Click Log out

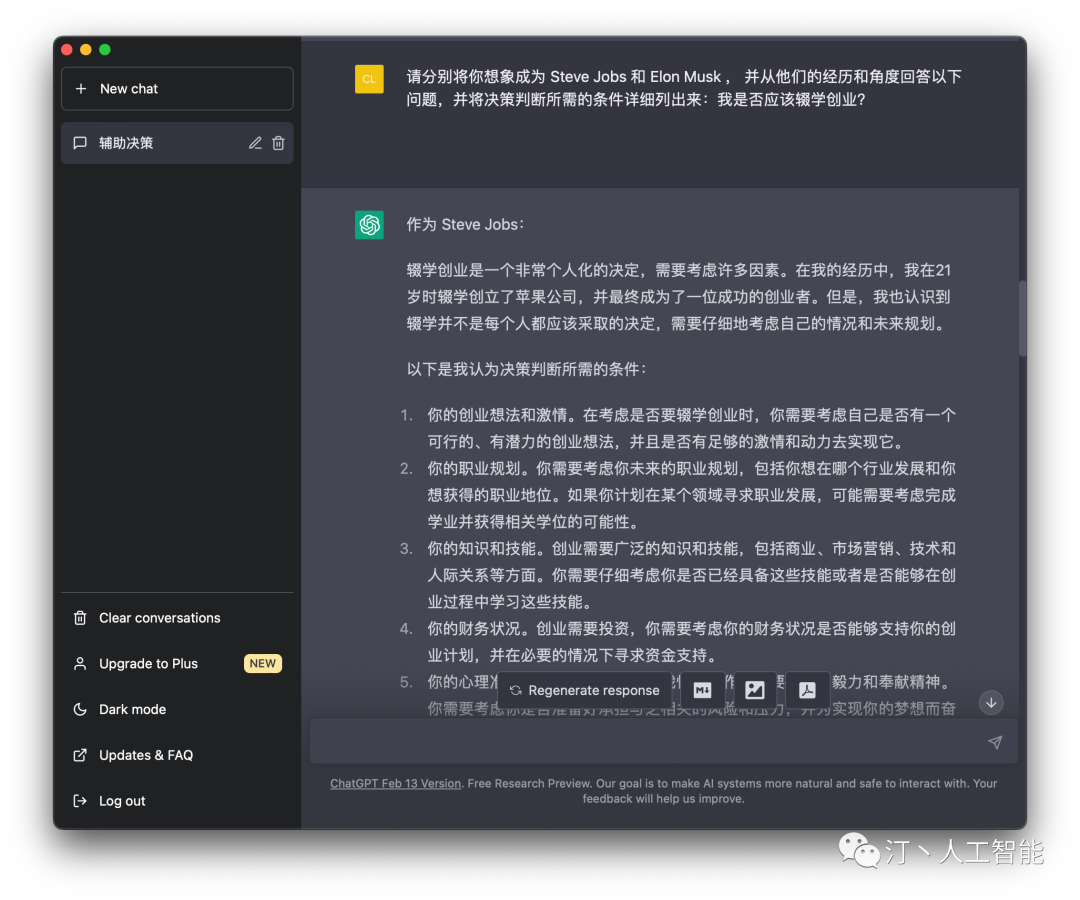point(177,801)
